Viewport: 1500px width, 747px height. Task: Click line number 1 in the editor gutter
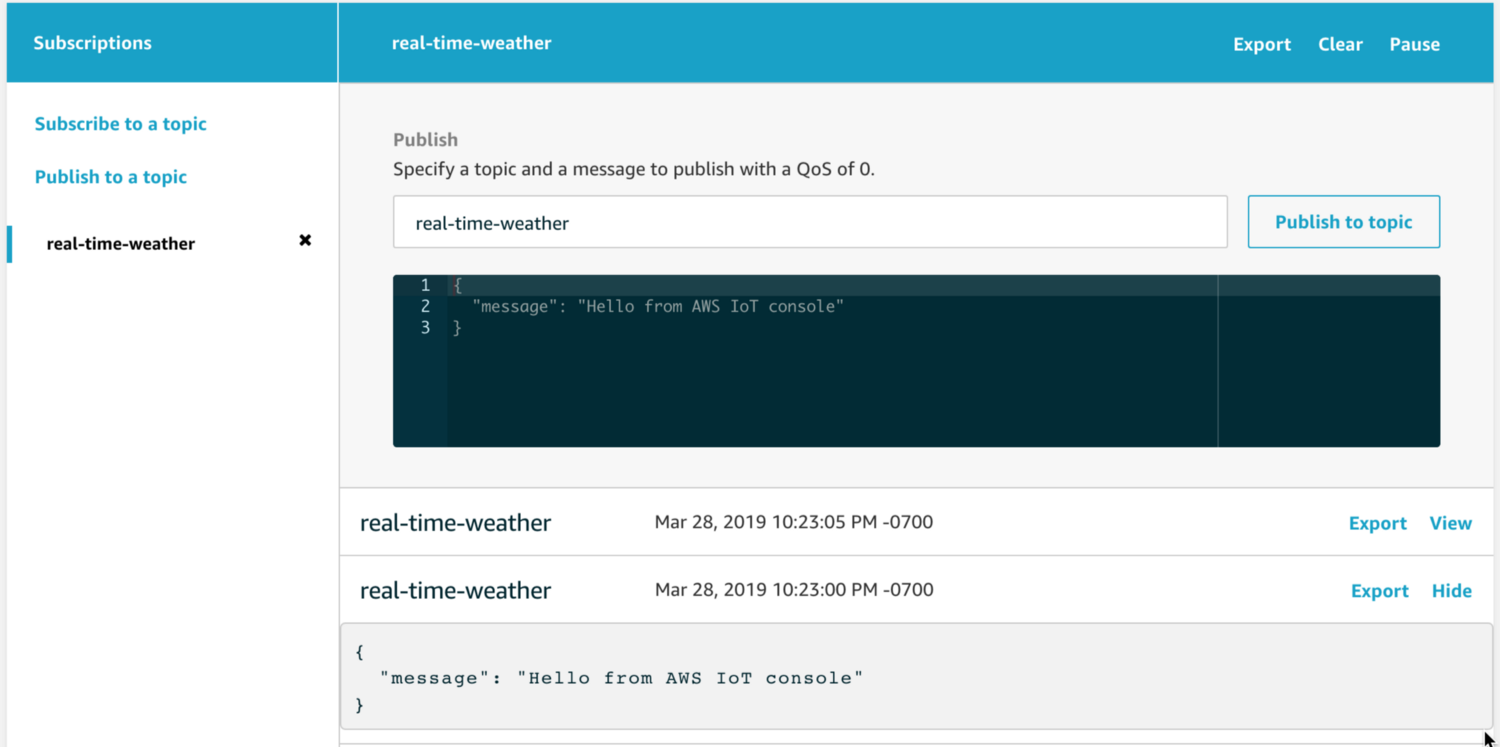click(425, 285)
